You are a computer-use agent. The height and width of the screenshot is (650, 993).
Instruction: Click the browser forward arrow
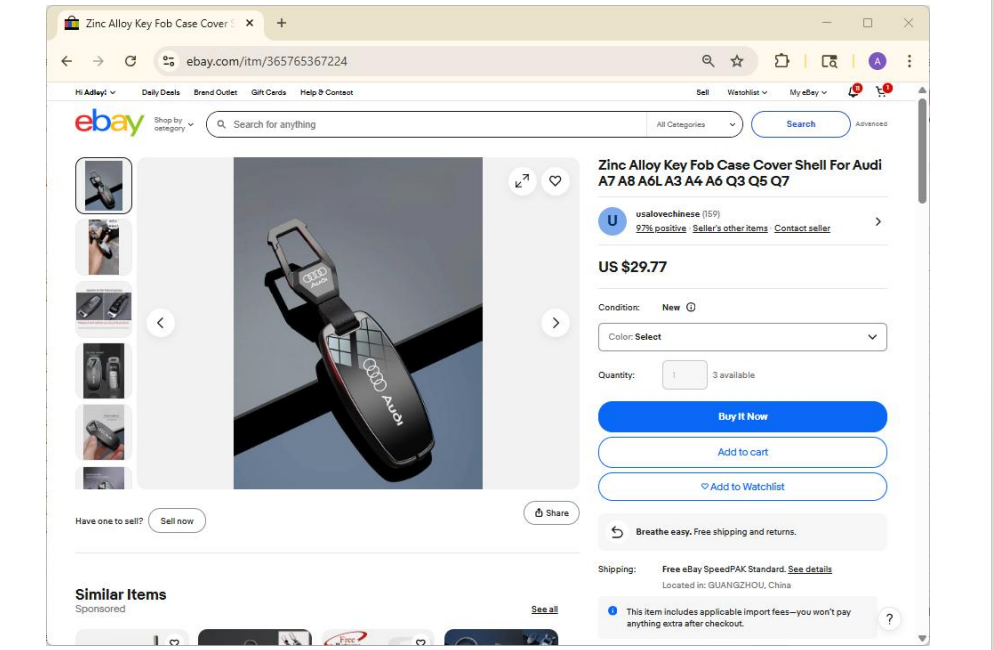coord(98,61)
